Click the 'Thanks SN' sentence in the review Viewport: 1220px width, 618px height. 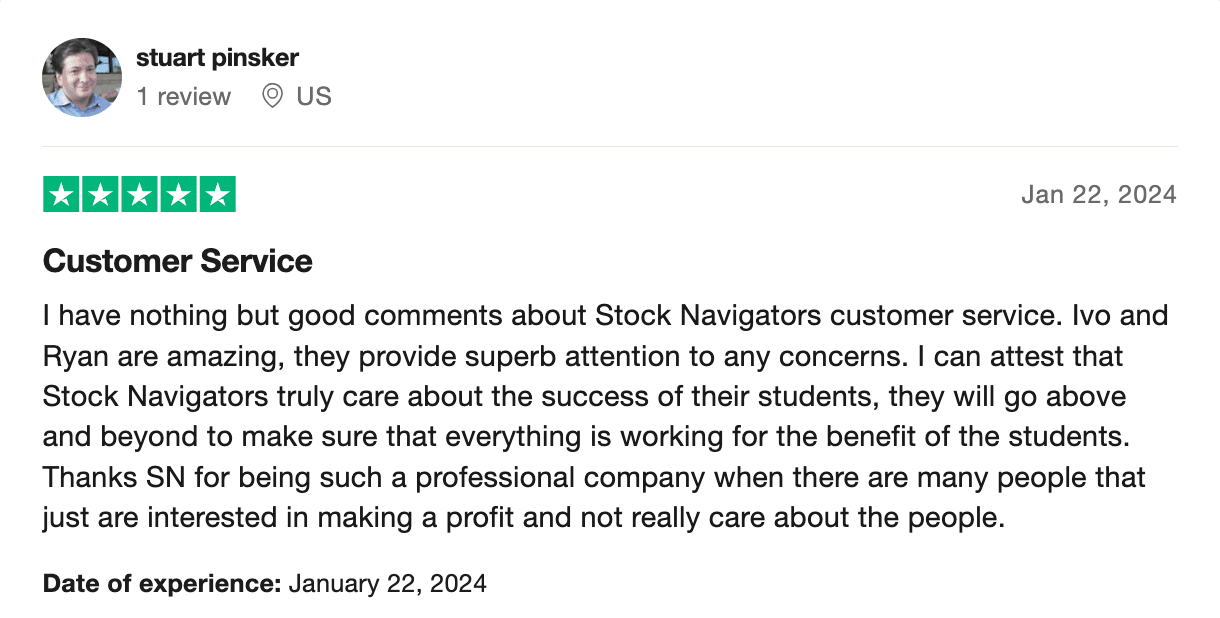[x=594, y=477]
